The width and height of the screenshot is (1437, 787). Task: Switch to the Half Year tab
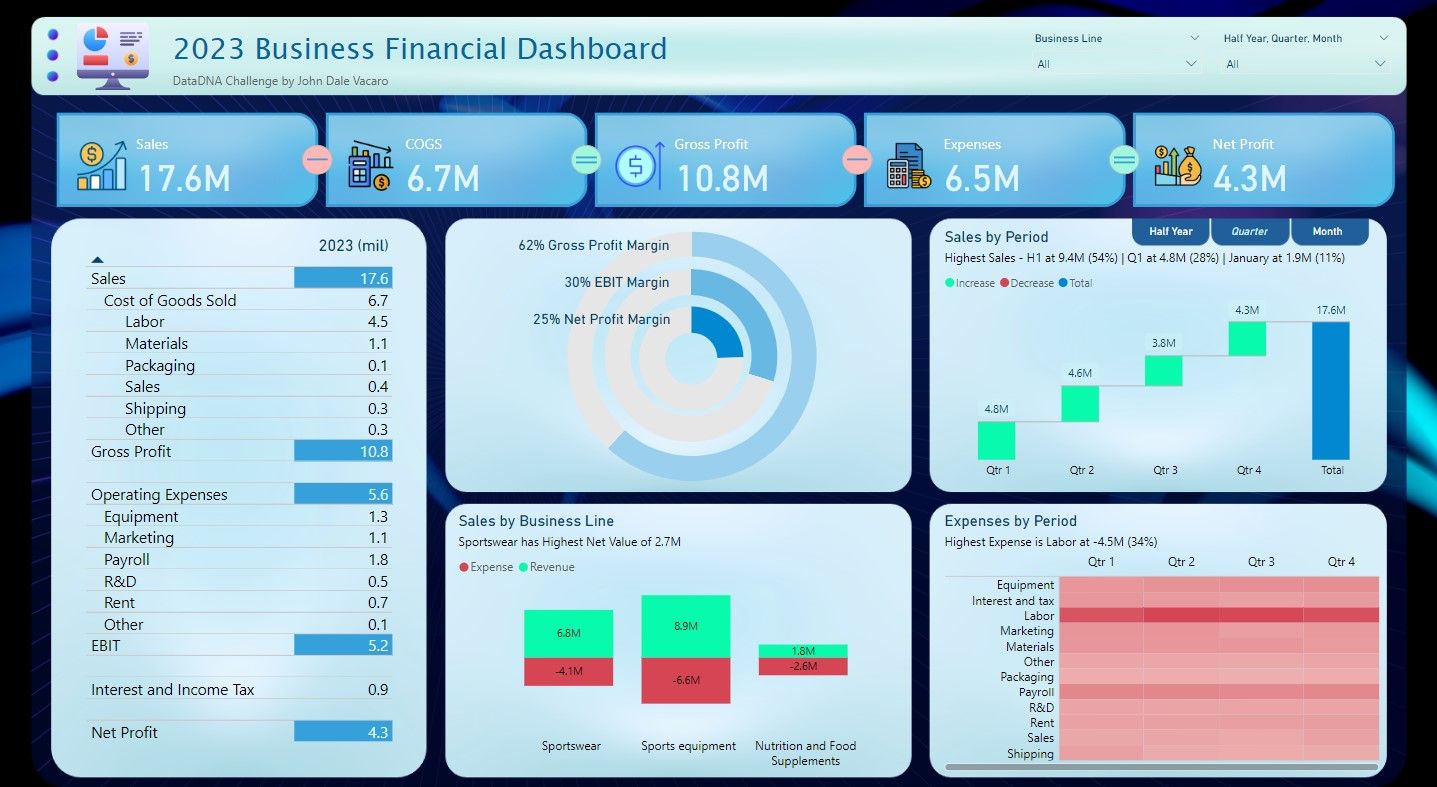tap(1170, 231)
